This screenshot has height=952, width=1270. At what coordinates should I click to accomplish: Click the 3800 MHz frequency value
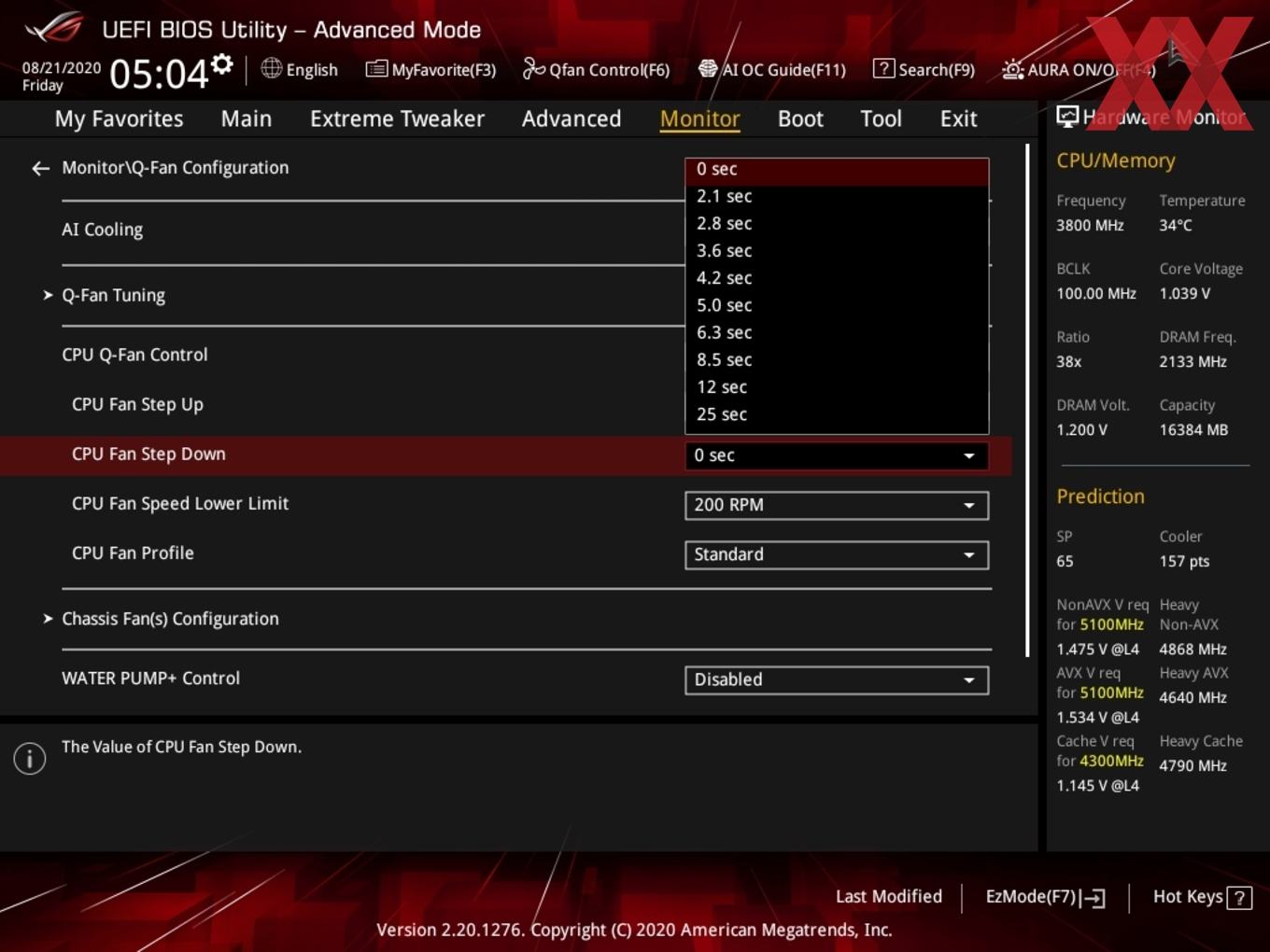point(1090,225)
